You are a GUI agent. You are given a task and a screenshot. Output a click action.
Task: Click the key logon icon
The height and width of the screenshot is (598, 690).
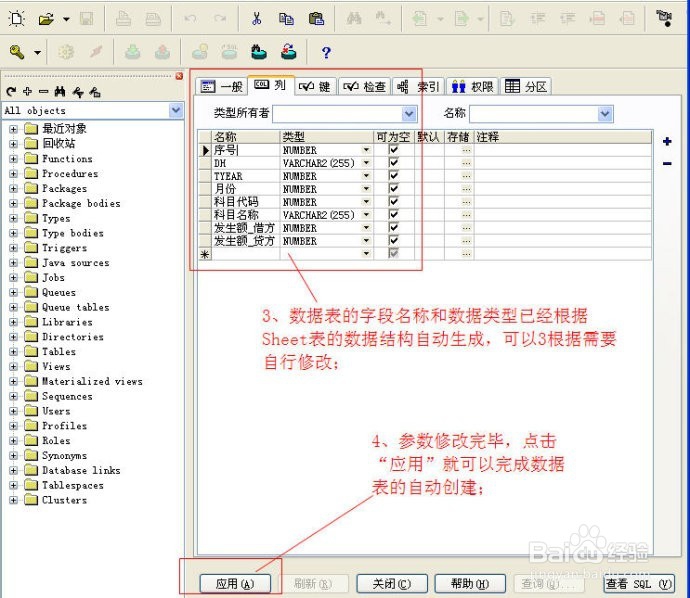point(17,52)
